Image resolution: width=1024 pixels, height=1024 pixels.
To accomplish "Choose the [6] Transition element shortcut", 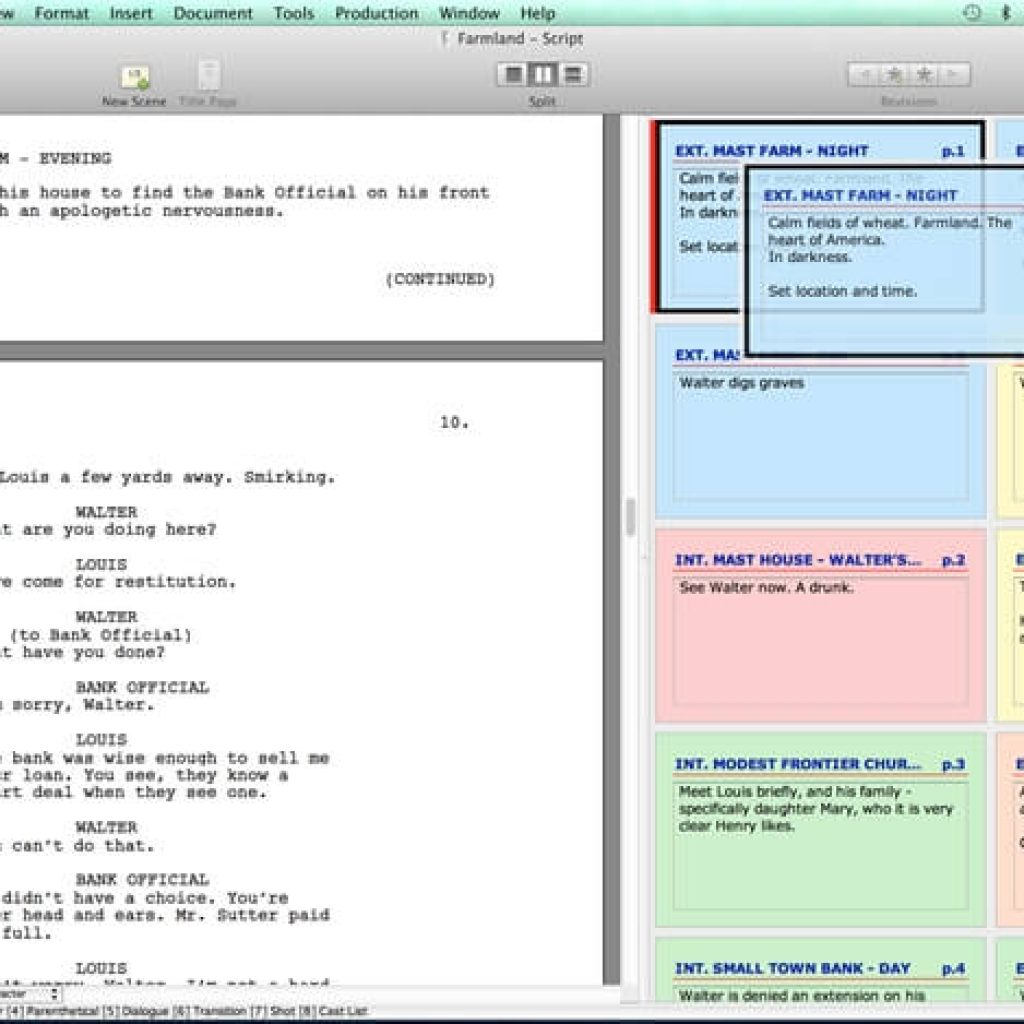I will 210,1011.
